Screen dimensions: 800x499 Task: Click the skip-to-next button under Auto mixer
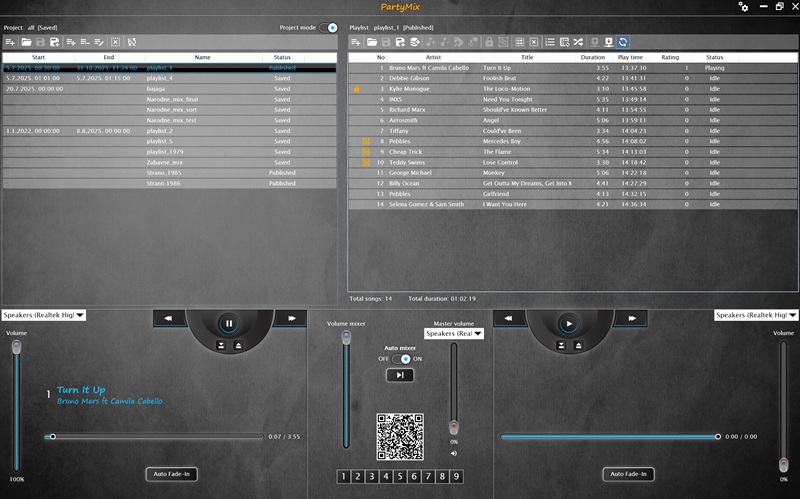(x=399, y=375)
